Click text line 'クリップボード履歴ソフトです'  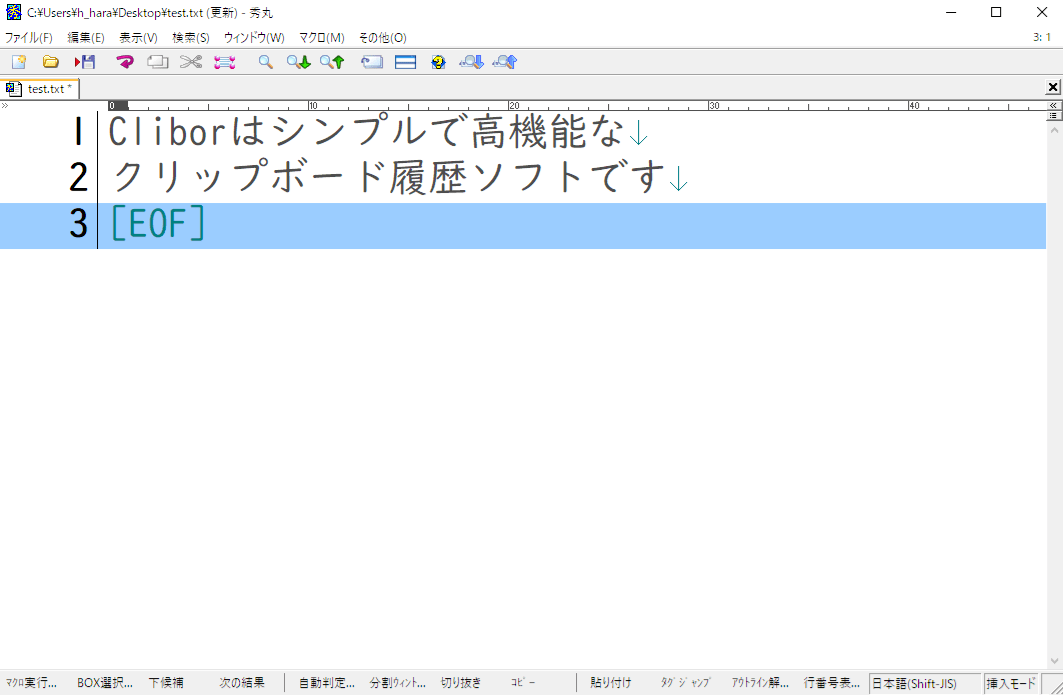(x=387, y=178)
